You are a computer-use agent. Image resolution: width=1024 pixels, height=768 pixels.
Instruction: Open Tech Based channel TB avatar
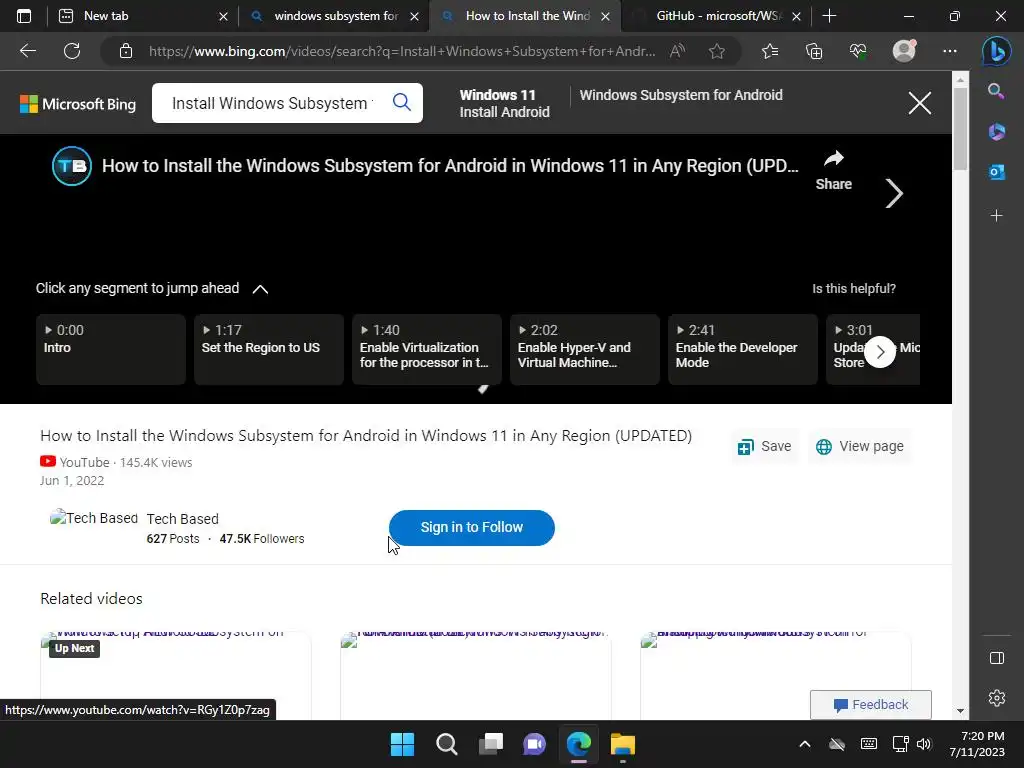(72, 166)
